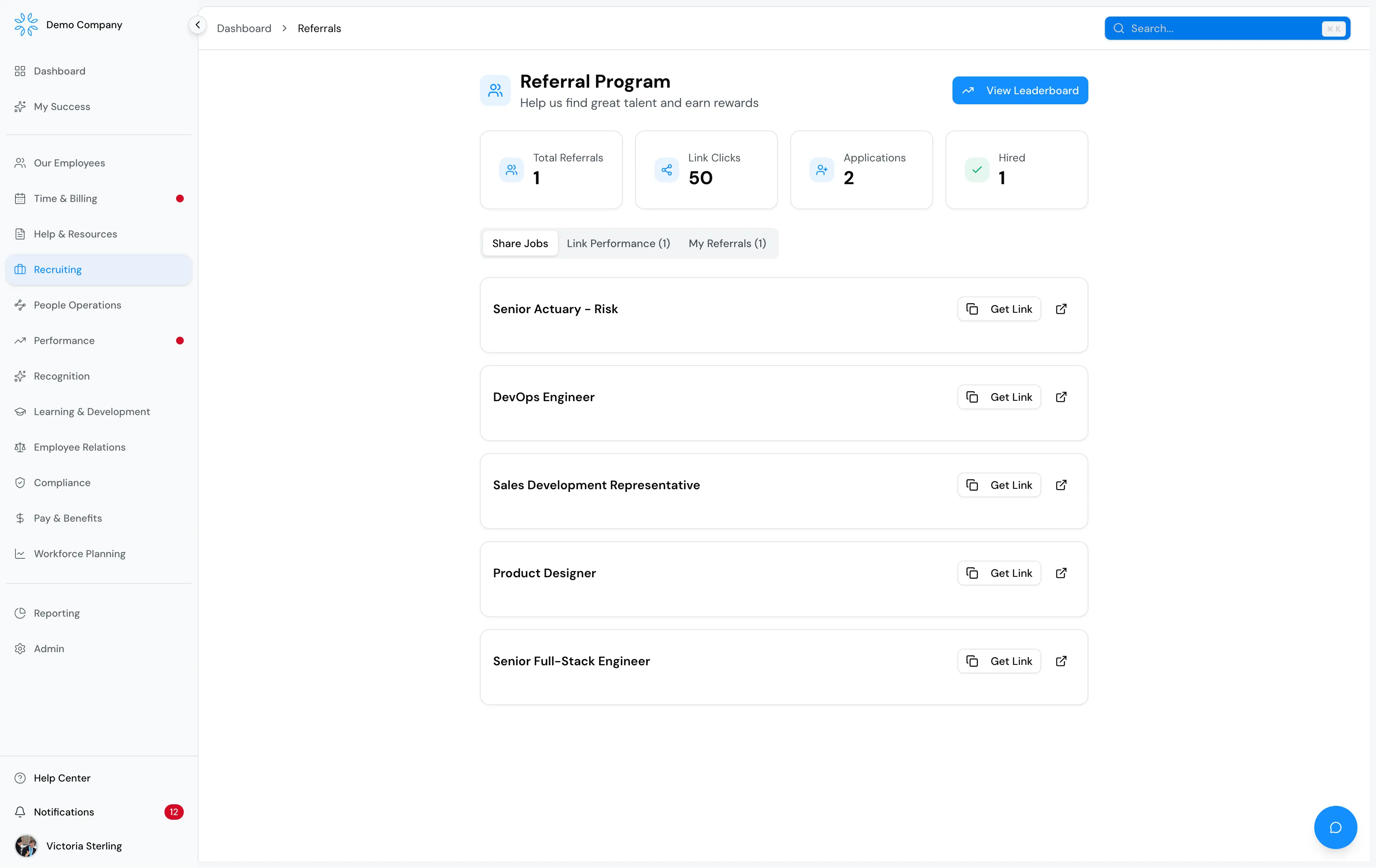Viewport: 1376px width, 868px height.
Task: Copy link icon for Senior Actuary - Risk
Action: point(973,309)
